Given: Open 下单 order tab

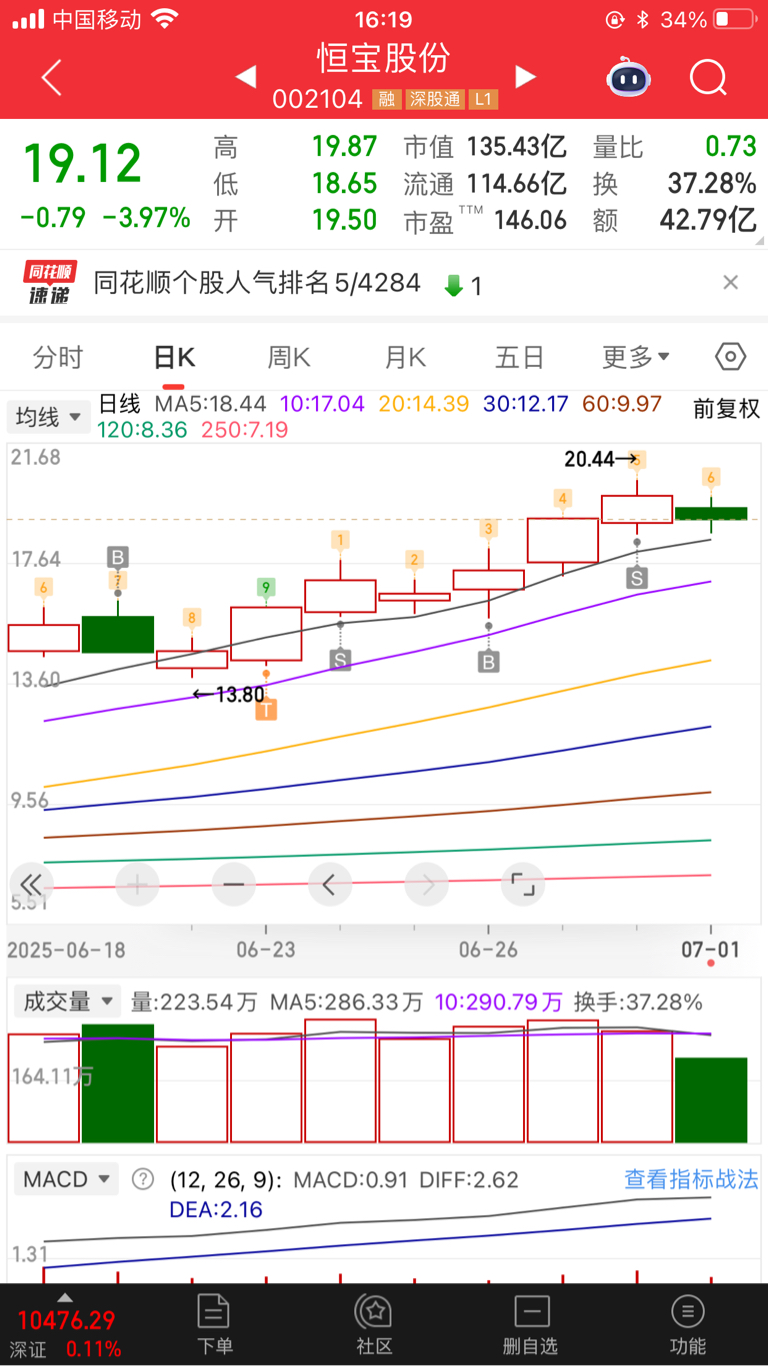Looking at the screenshot, I should [215, 1324].
